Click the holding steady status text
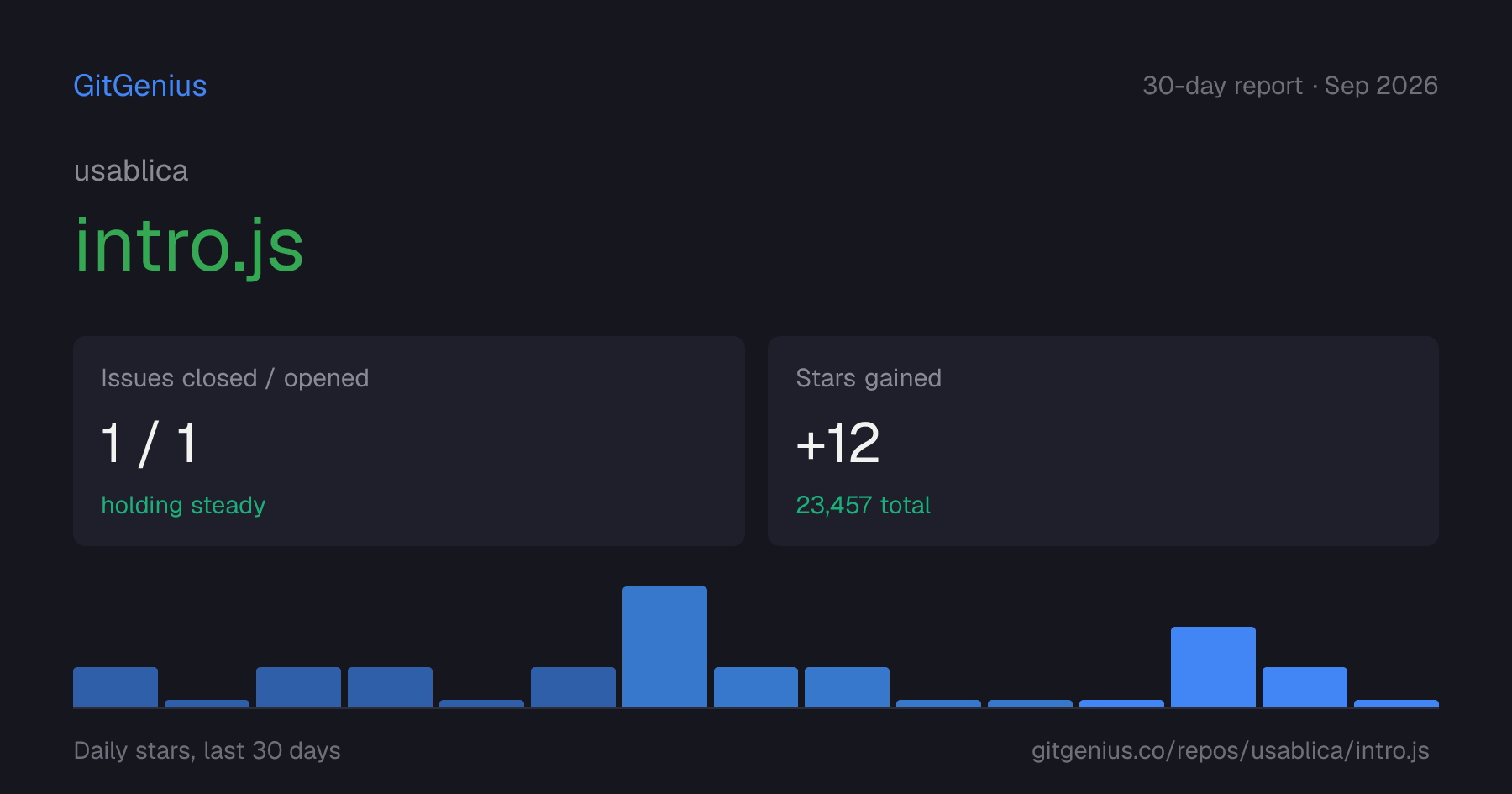This screenshot has width=1512, height=794. coord(183,505)
